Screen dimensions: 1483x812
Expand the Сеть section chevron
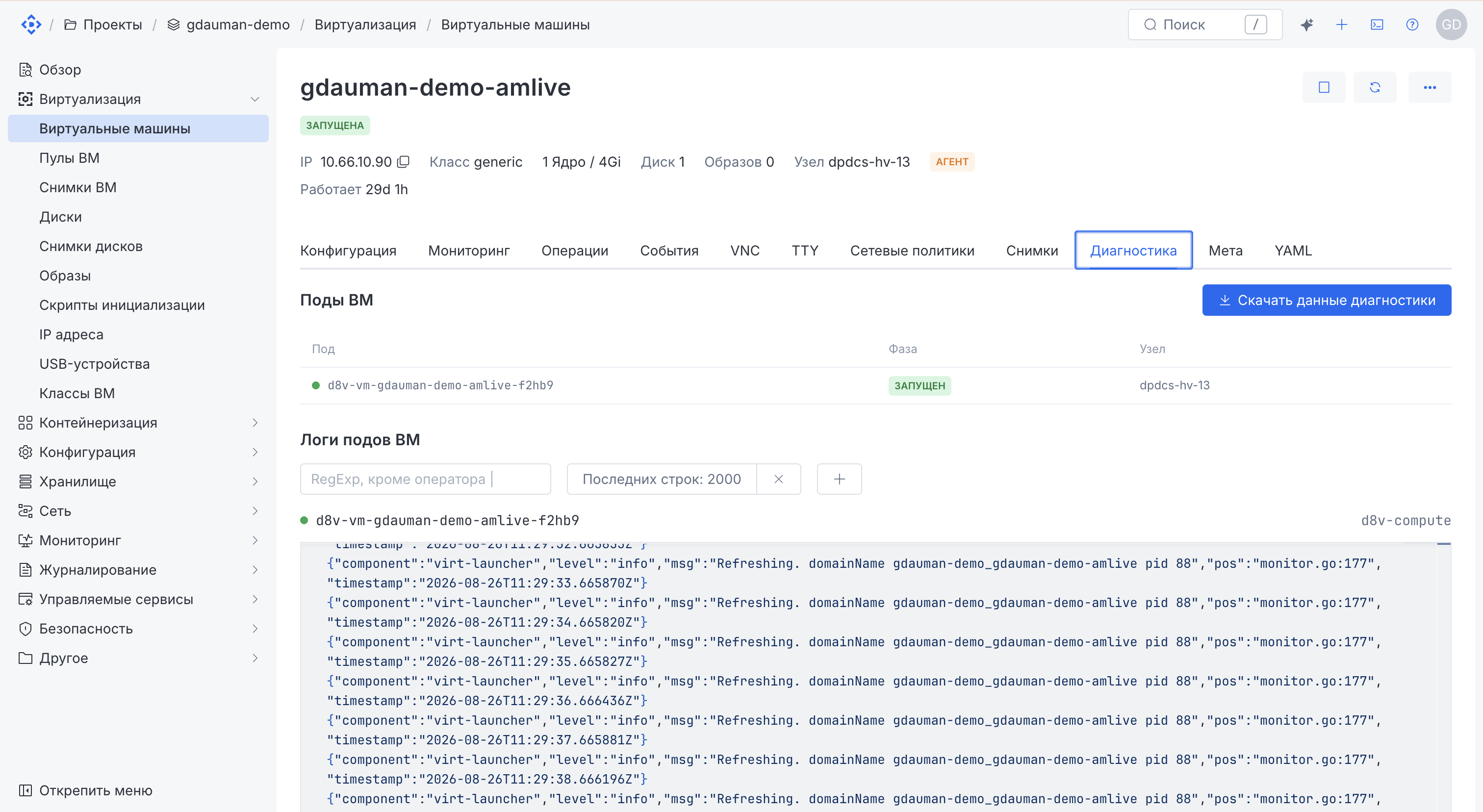[x=255, y=510]
